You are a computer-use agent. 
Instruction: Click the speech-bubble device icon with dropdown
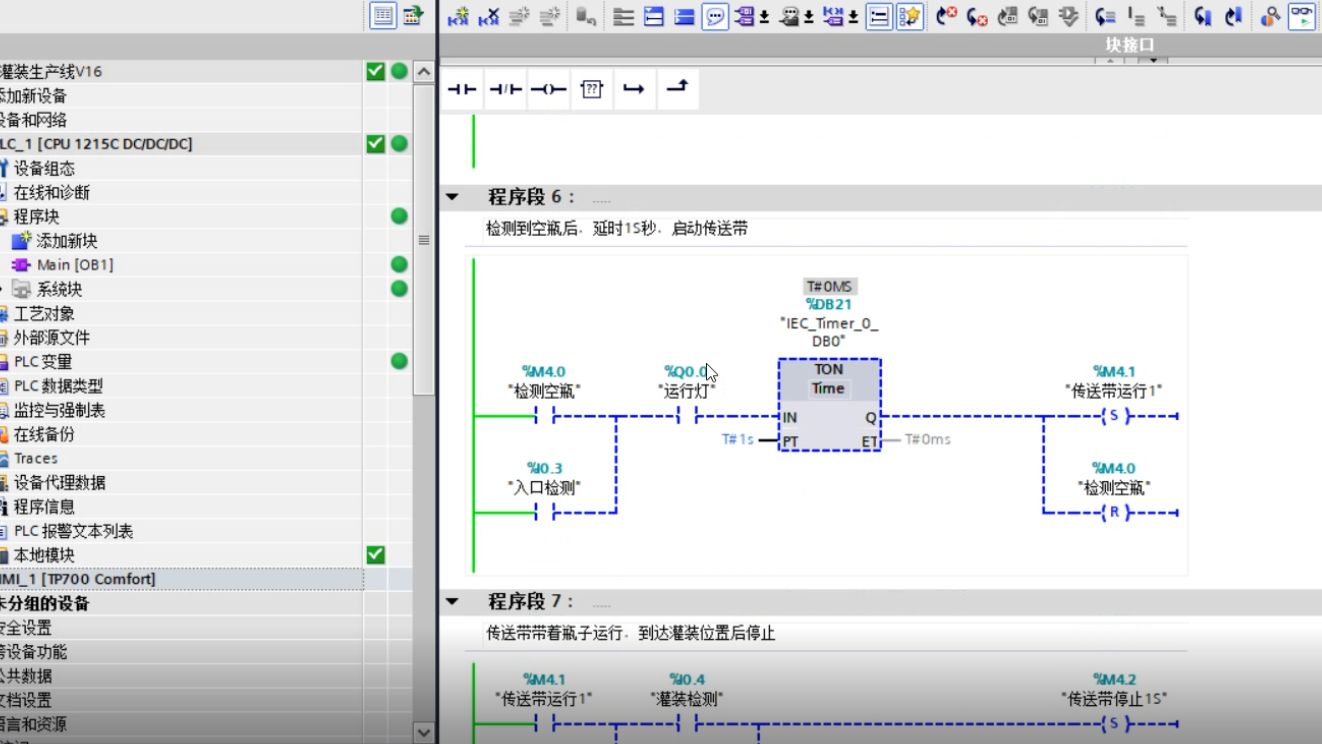pyautogui.click(x=789, y=16)
